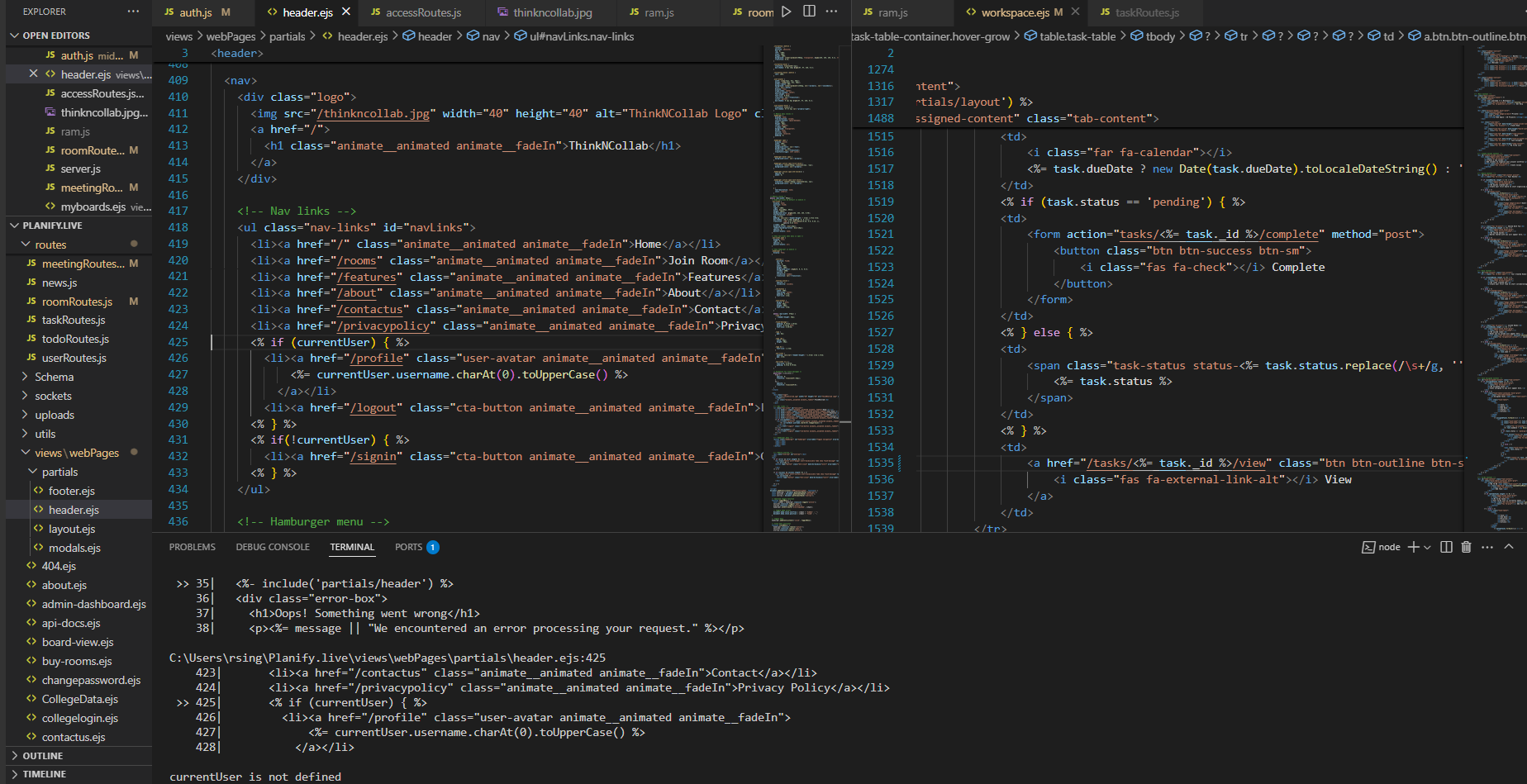Open footer.ejs under partials
This screenshot has height=784, width=1527.
pyautogui.click(x=79, y=491)
